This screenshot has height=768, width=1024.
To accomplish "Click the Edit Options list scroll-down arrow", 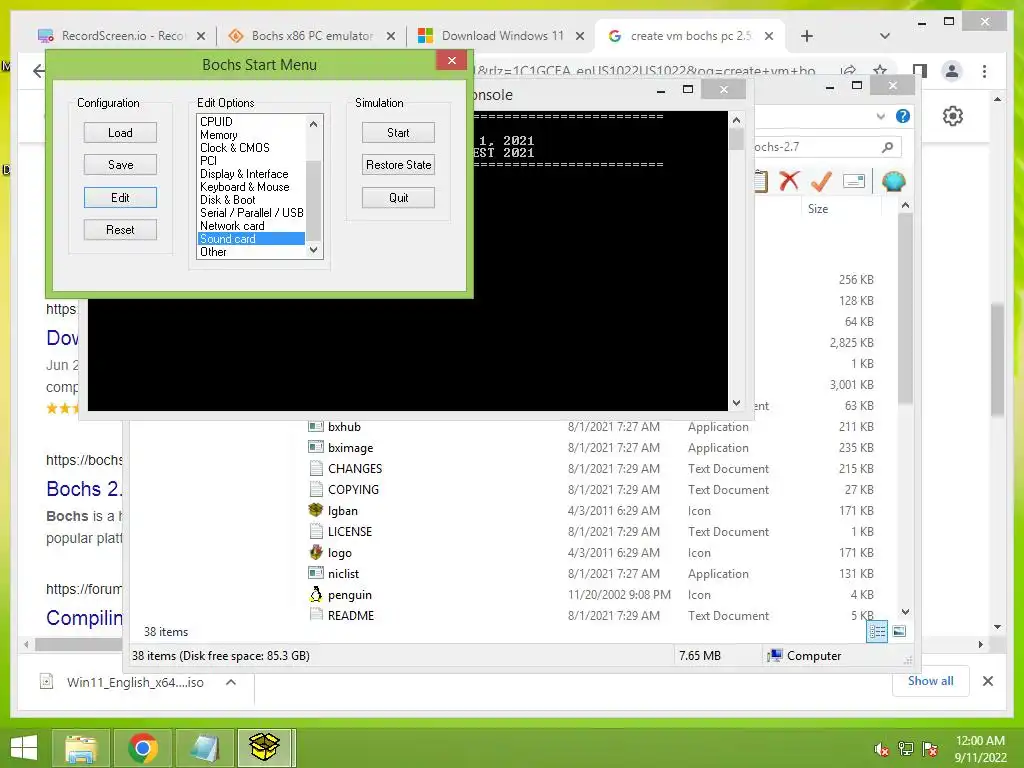I will [x=313, y=250].
